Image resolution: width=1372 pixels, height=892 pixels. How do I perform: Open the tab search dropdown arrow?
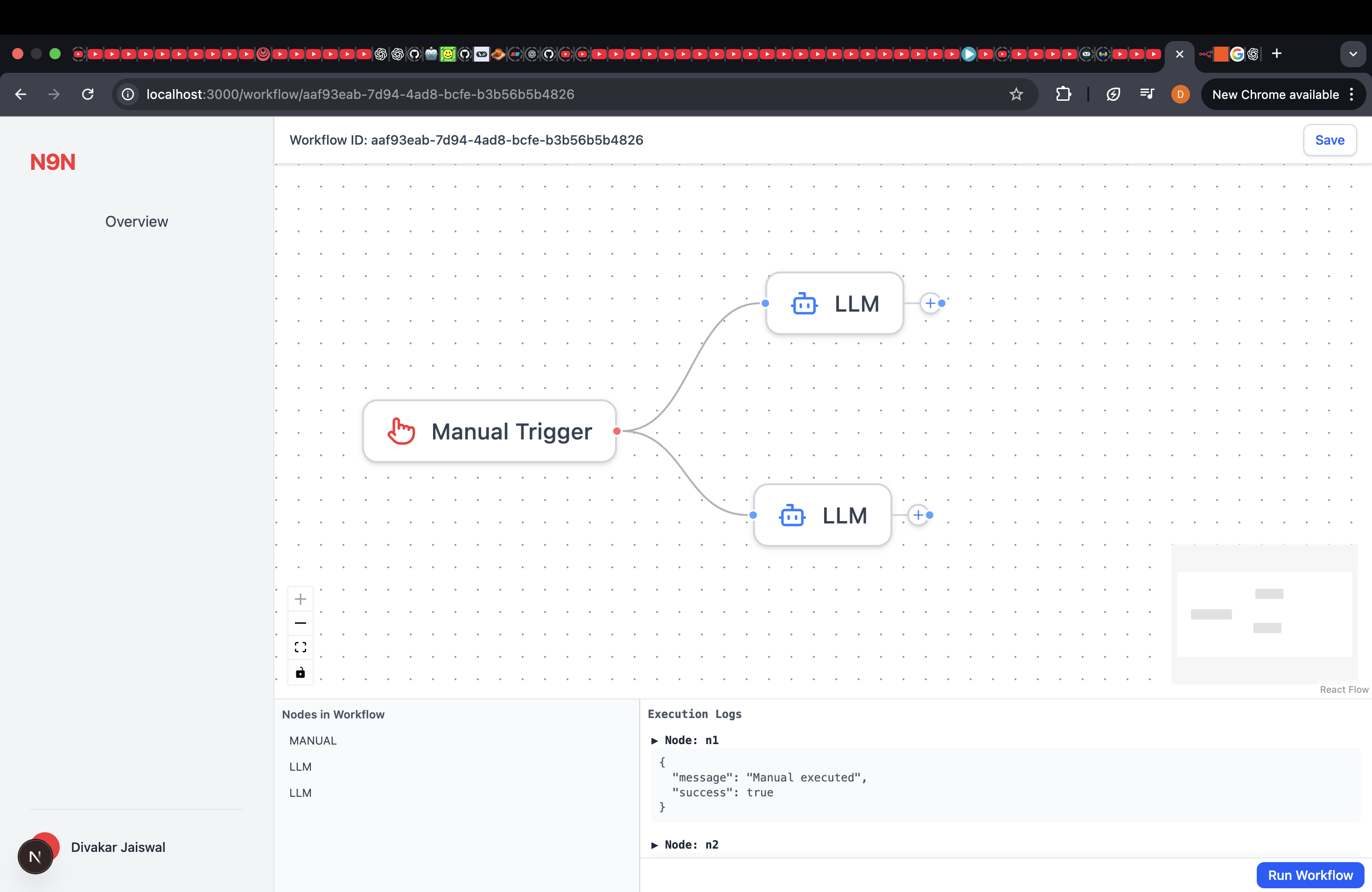1353,54
